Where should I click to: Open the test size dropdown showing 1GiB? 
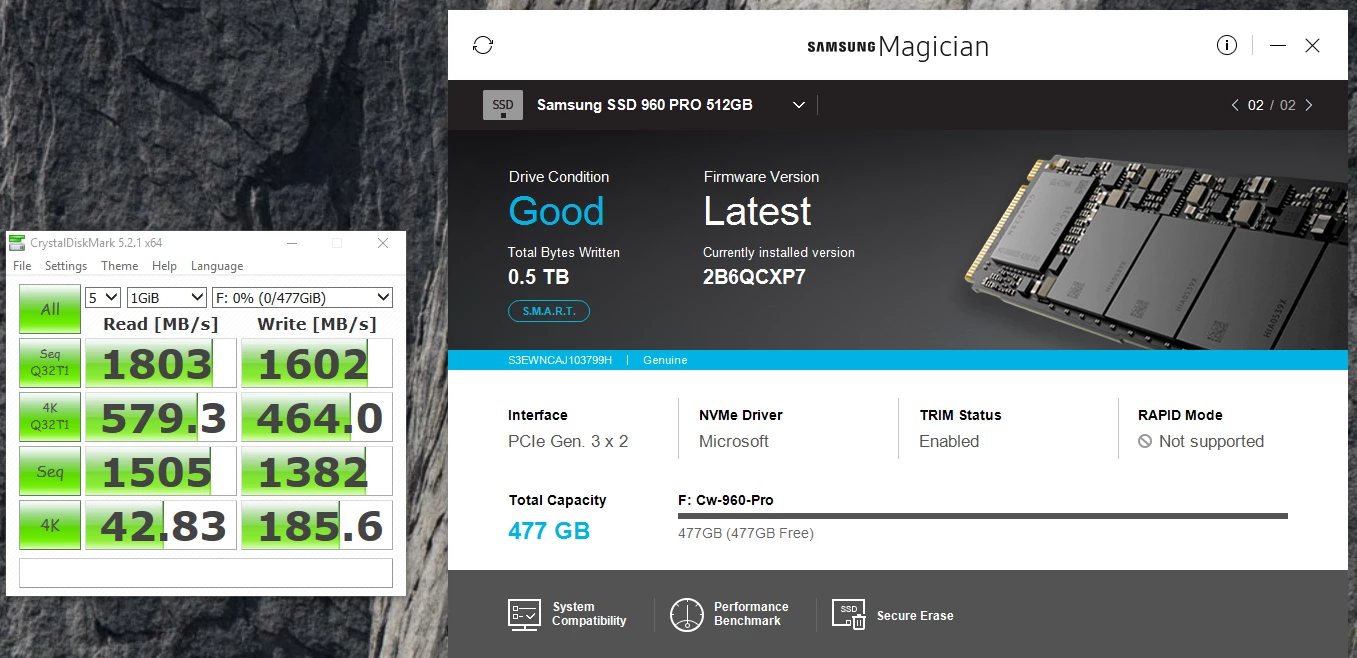[166, 298]
